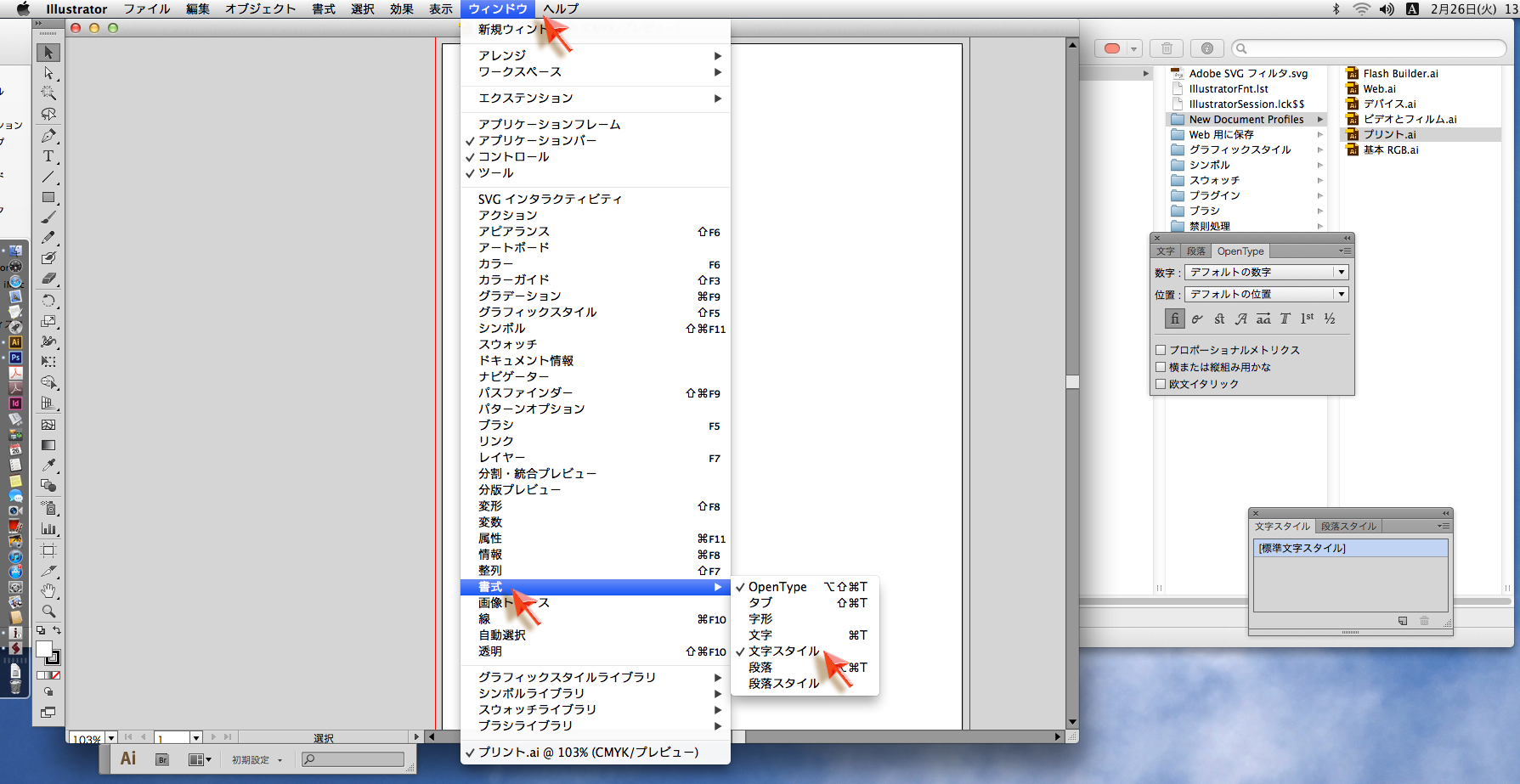1520x784 pixels.
Task: Select the Artboard tool
Action: coord(48,550)
